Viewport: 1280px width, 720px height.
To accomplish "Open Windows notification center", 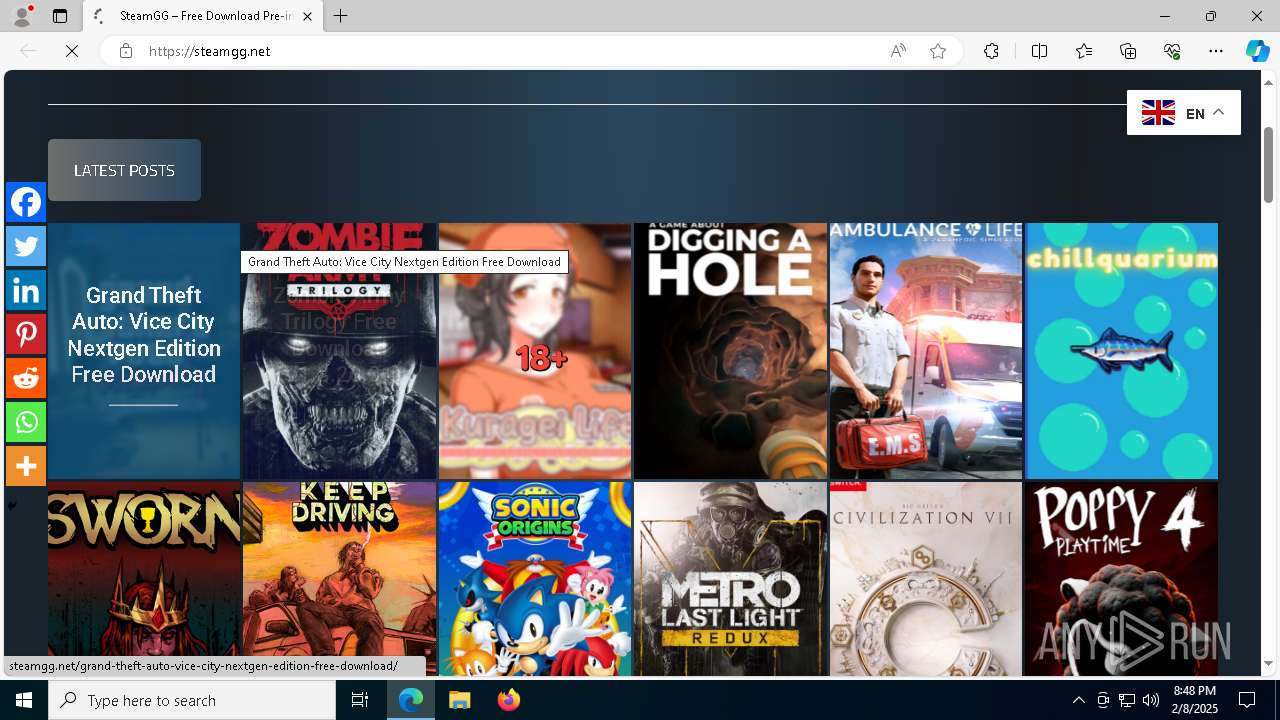I will [1247, 700].
